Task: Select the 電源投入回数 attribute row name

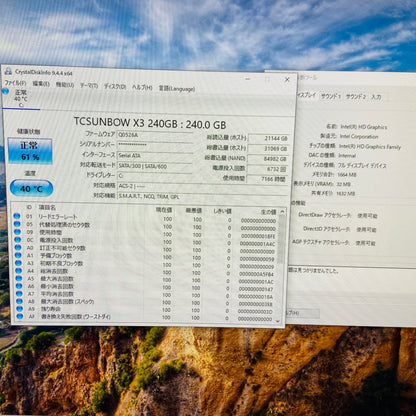Action: coord(56,240)
